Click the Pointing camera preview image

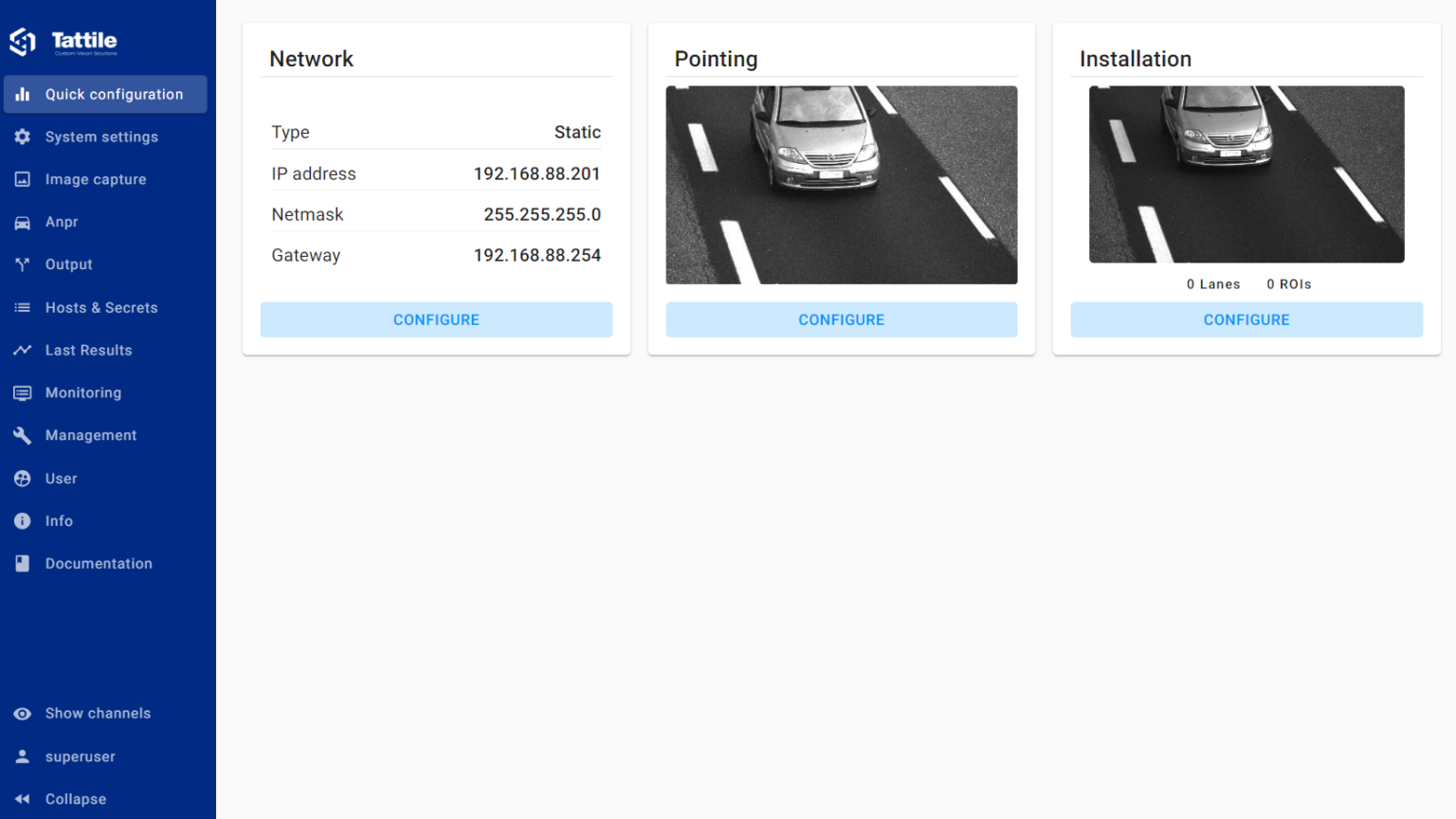pos(842,185)
